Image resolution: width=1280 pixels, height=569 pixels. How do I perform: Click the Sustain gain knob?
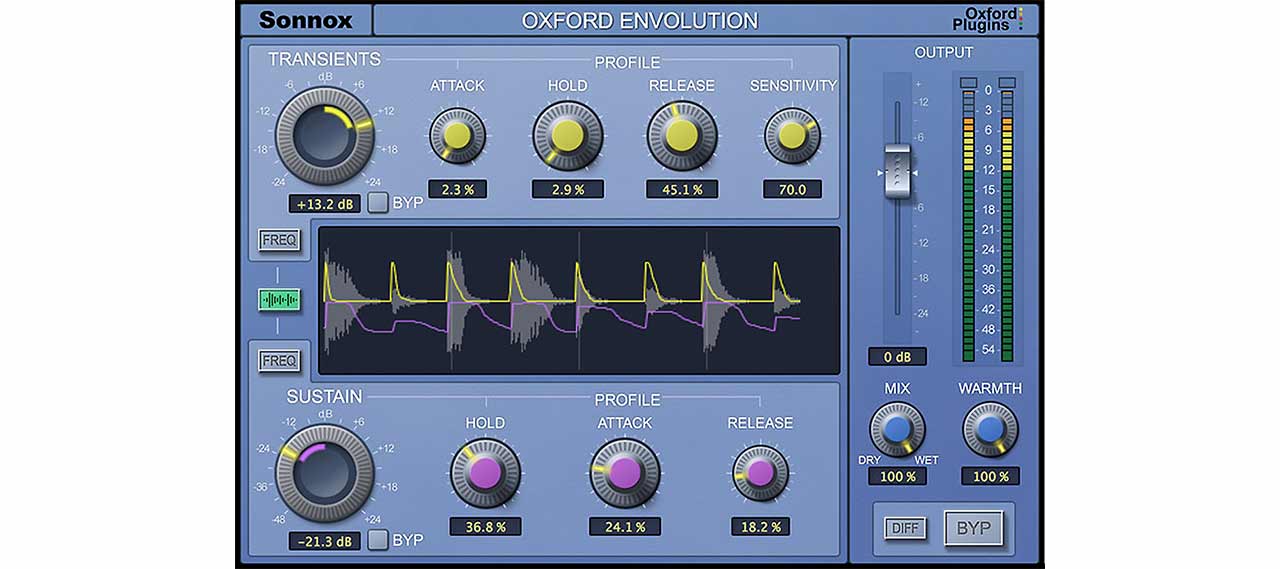(324, 472)
